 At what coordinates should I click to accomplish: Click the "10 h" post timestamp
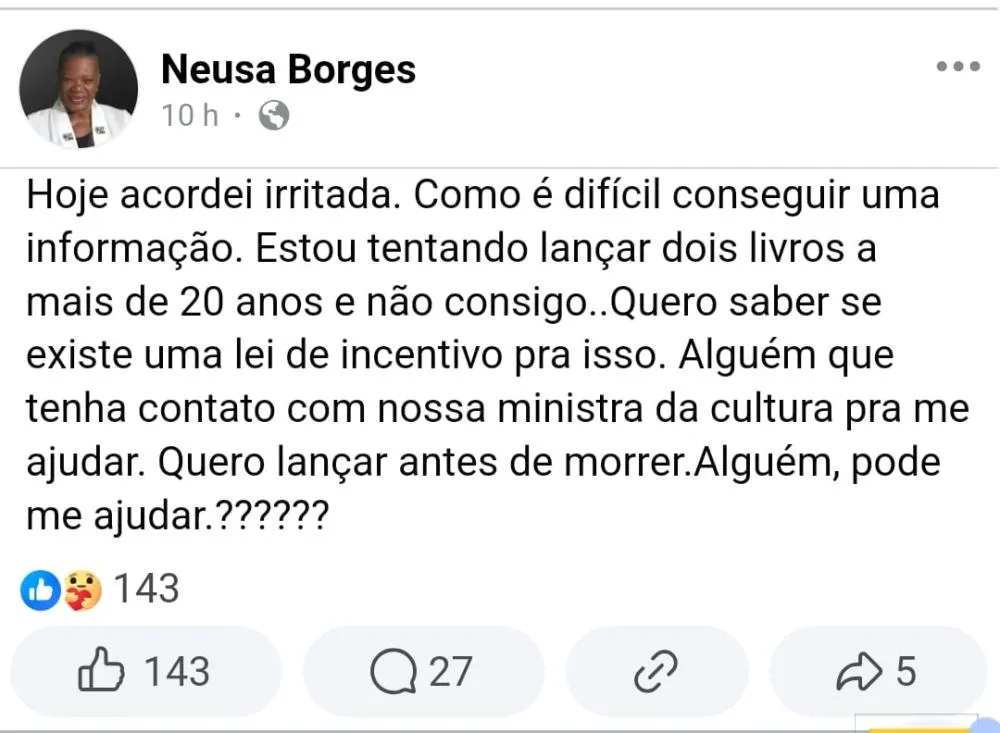(x=189, y=115)
